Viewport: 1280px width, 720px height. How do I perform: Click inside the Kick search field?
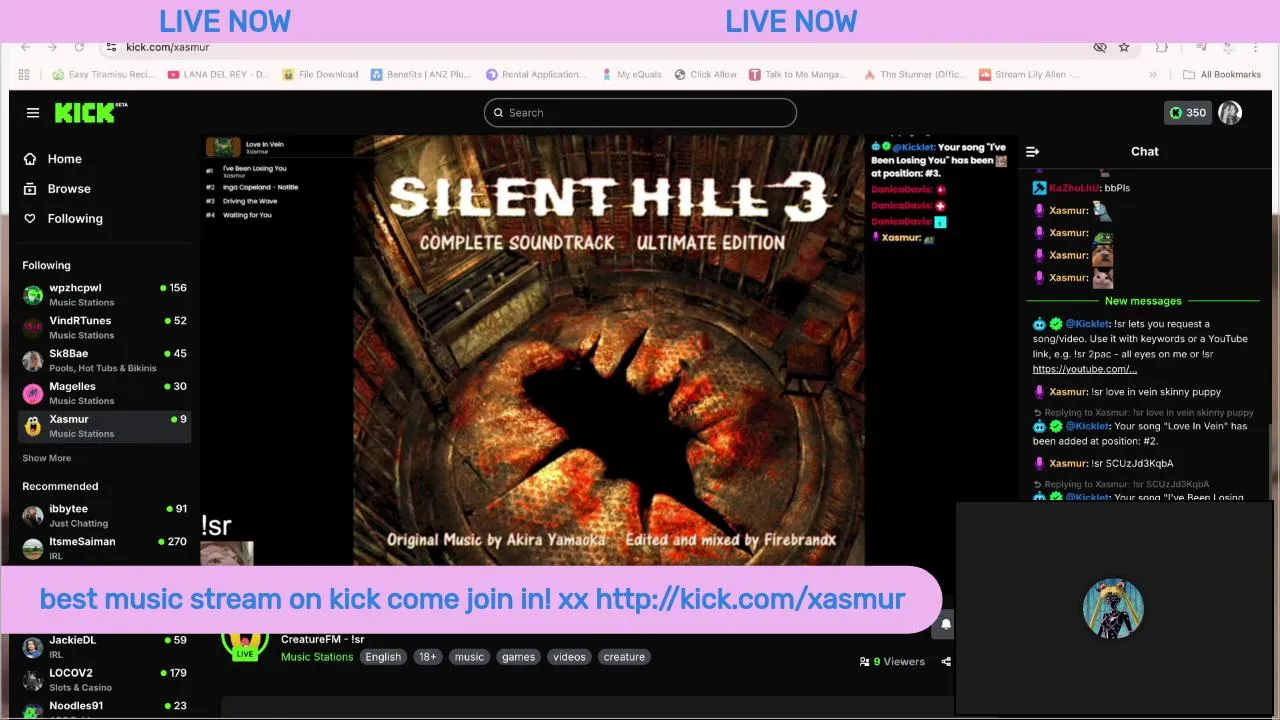click(x=640, y=113)
